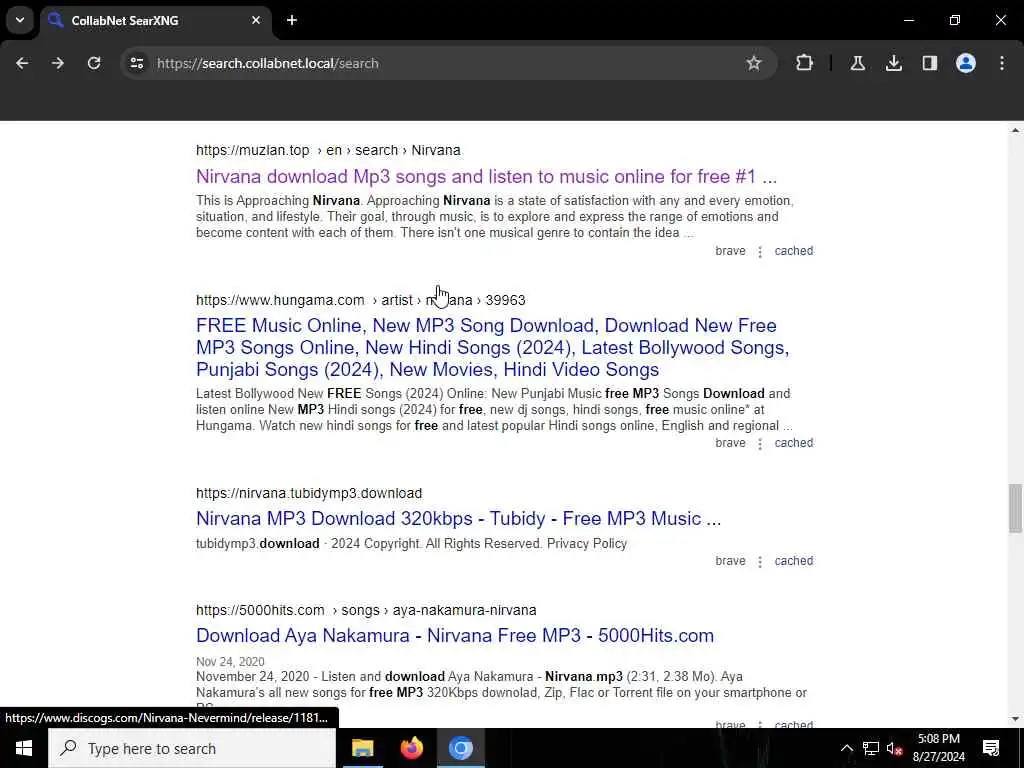Open Chrome's three-dot menu
Viewport: 1024px width, 768px height.
pyautogui.click(x=1002, y=63)
